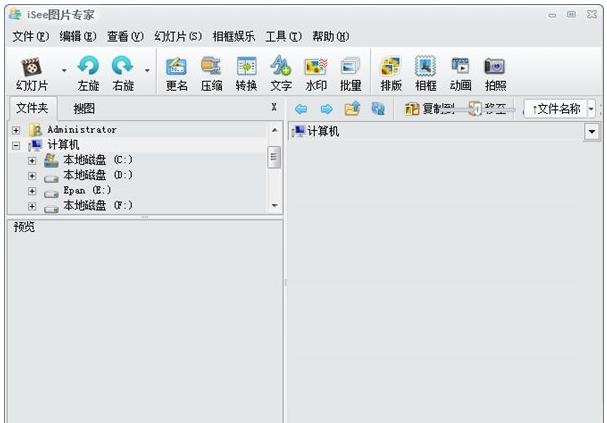Open the 转换 format convert tool
The width and height of the screenshot is (607, 423).
click(x=246, y=74)
